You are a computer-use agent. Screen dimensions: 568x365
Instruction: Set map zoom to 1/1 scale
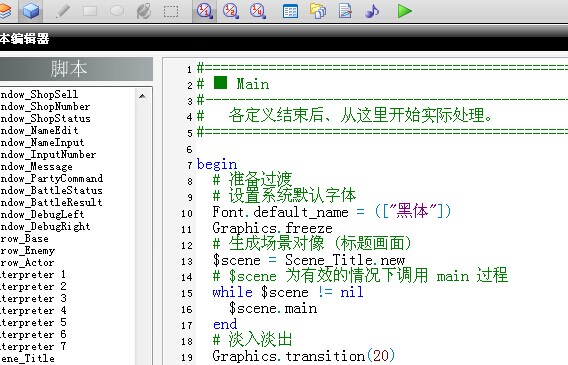(x=205, y=11)
